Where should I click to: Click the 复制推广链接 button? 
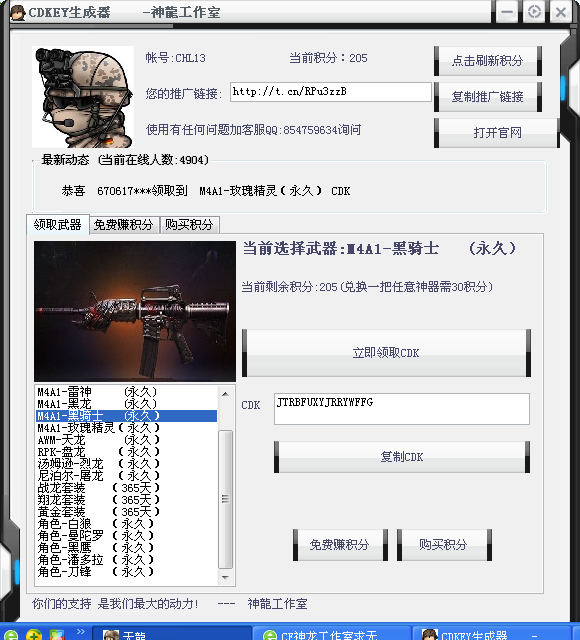(x=488, y=97)
